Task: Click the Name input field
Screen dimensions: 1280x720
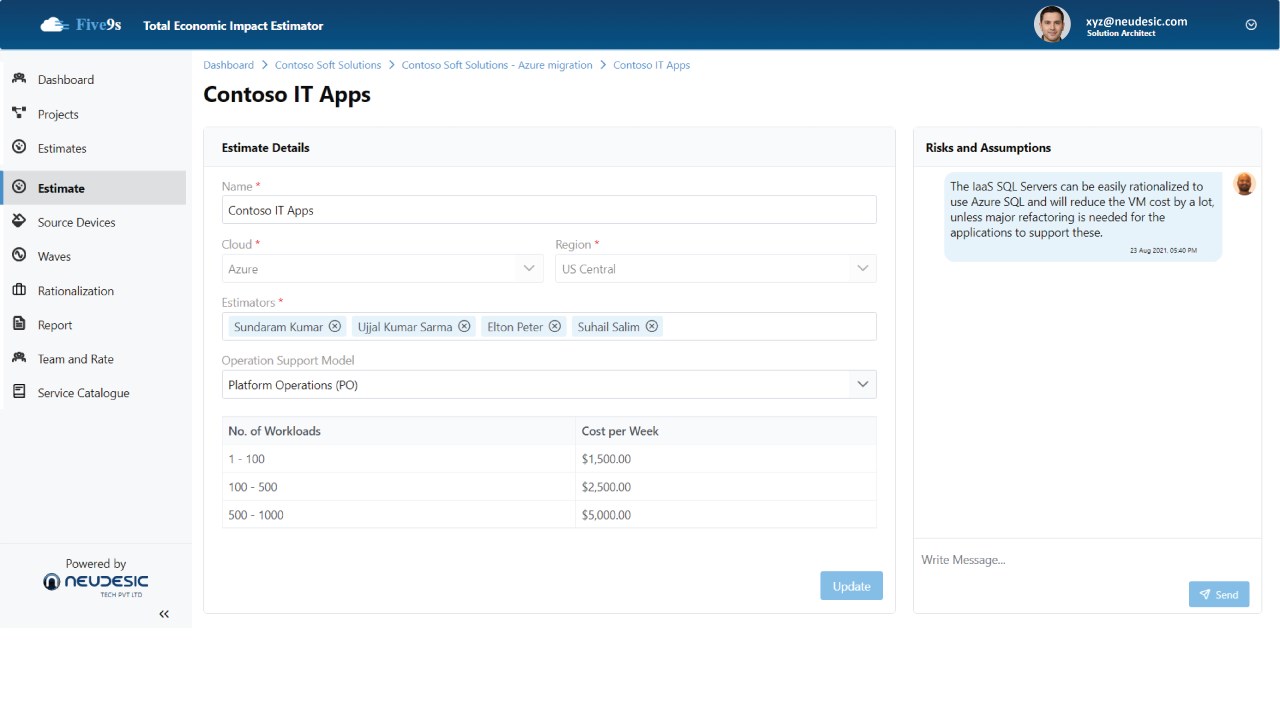Action: [x=549, y=210]
